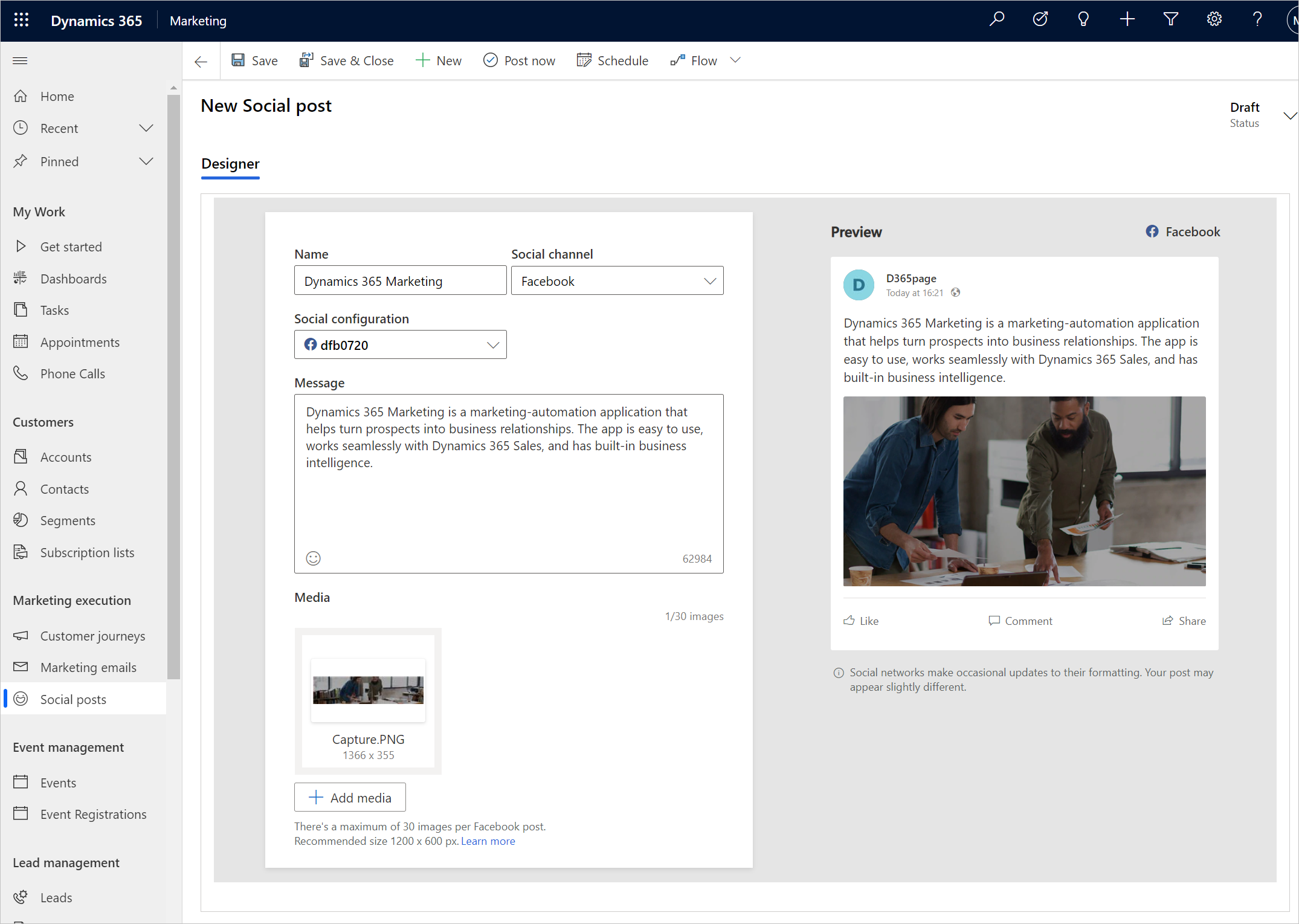Click the Save & Close icon button
The image size is (1299, 924).
click(306, 61)
